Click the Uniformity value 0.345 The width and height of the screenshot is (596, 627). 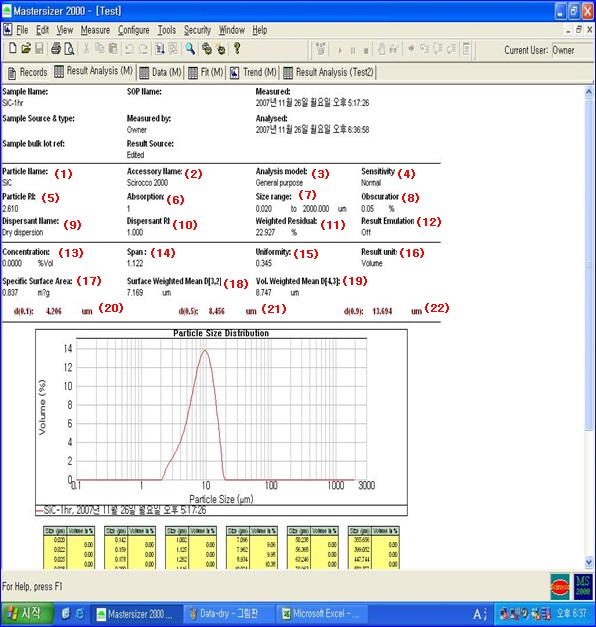264,263
